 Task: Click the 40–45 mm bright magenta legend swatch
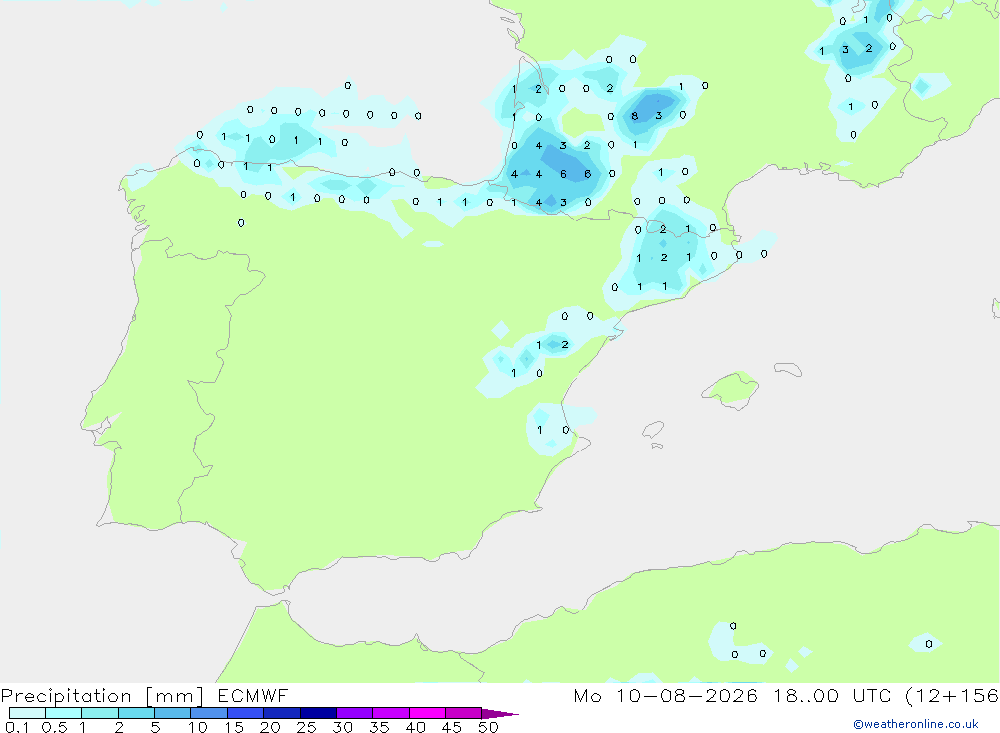427,713
